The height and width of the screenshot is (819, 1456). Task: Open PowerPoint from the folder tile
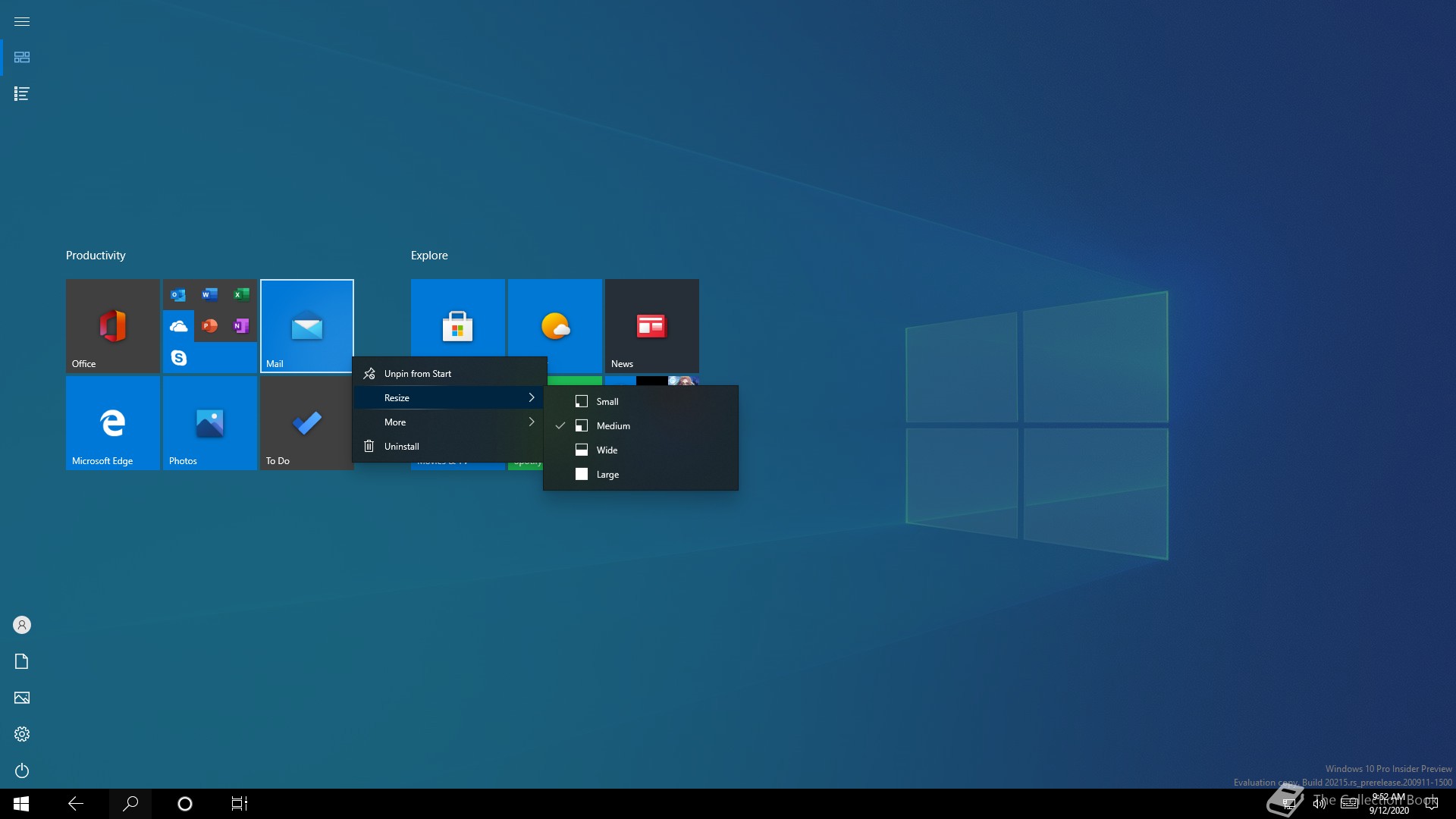[x=210, y=326]
